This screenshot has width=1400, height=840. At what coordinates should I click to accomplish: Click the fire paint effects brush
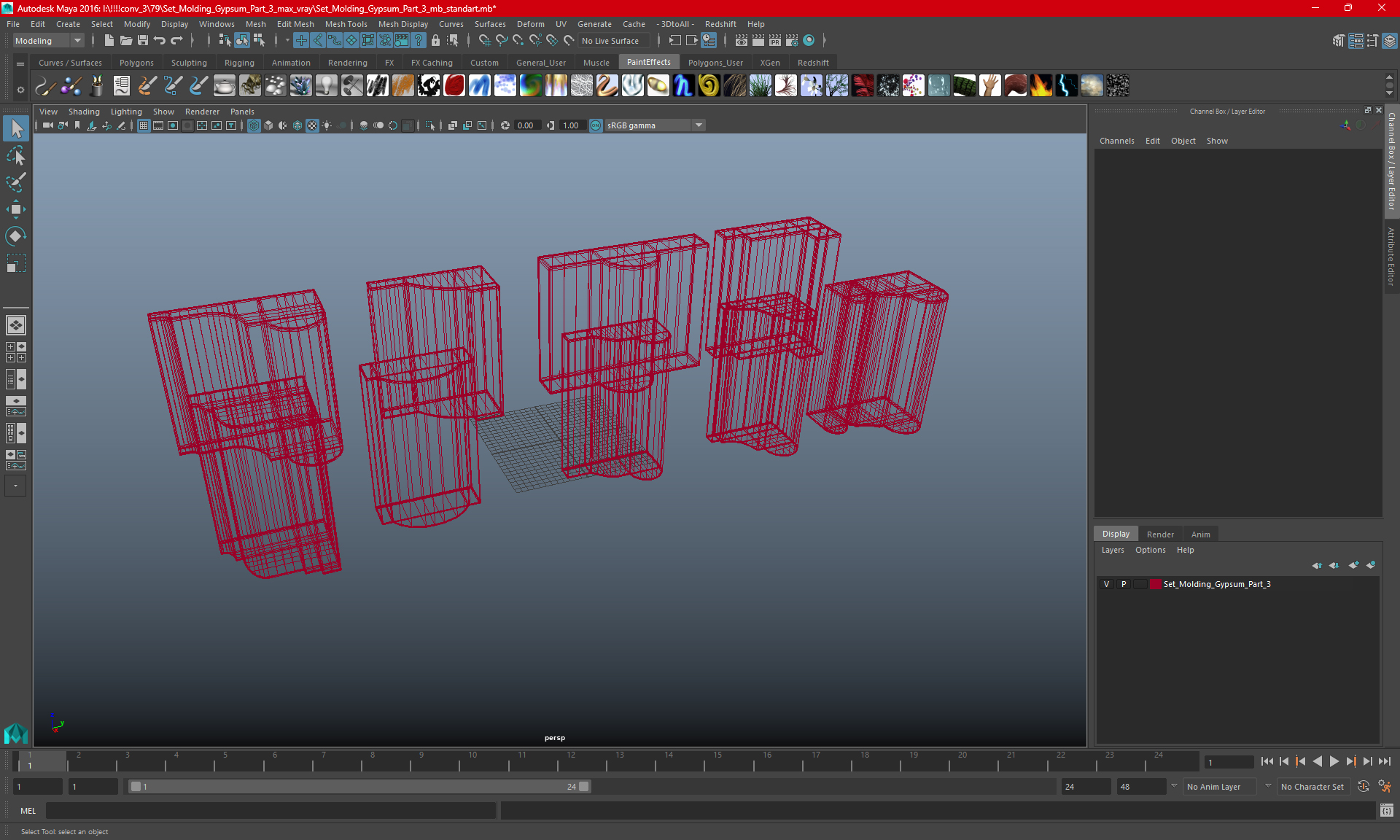1041,86
